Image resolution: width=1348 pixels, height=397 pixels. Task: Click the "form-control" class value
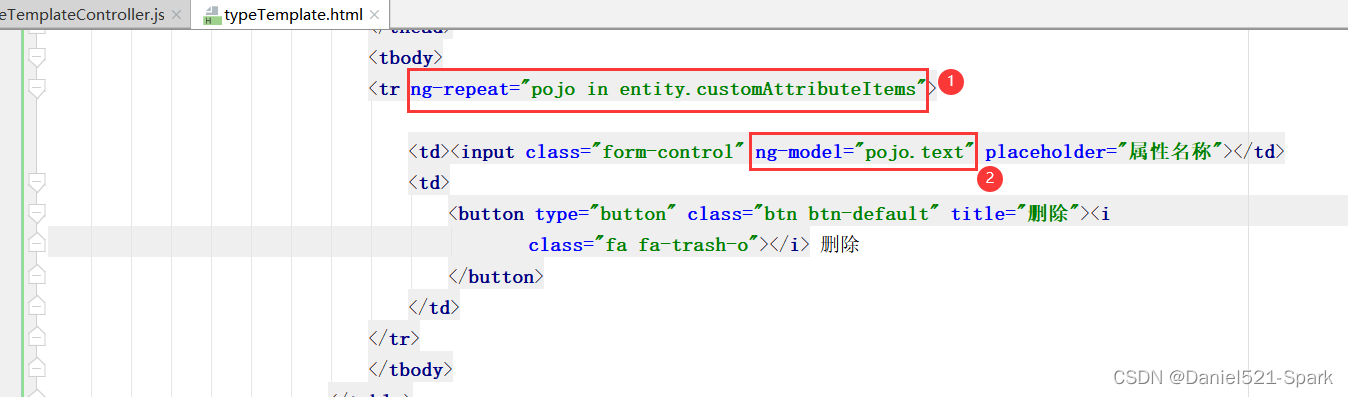coord(667,152)
